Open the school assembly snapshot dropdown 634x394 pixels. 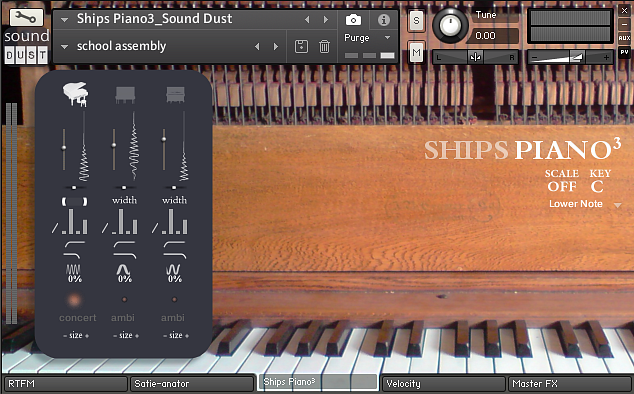[x=64, y=47]
